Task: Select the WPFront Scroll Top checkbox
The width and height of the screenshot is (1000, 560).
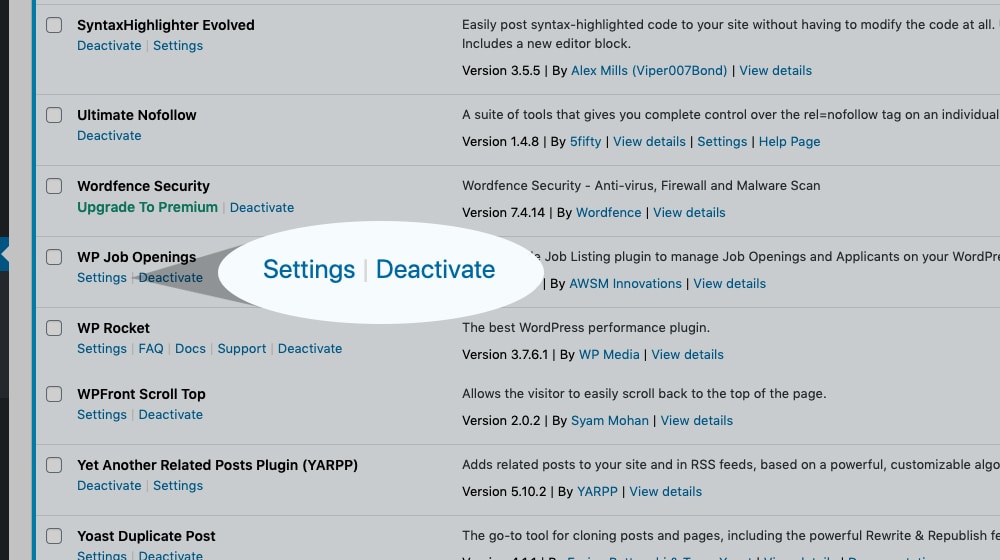Action: coord(54,394)
